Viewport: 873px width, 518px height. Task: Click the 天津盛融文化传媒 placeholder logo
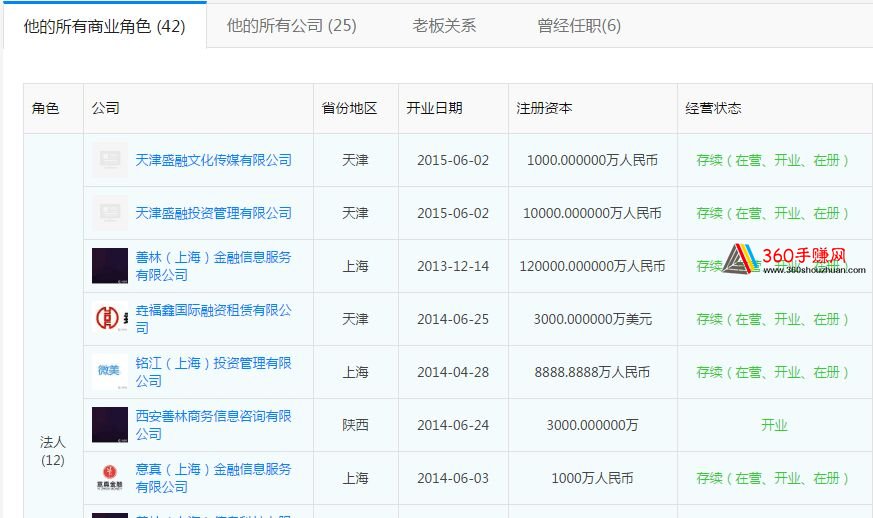coord(110,160)
